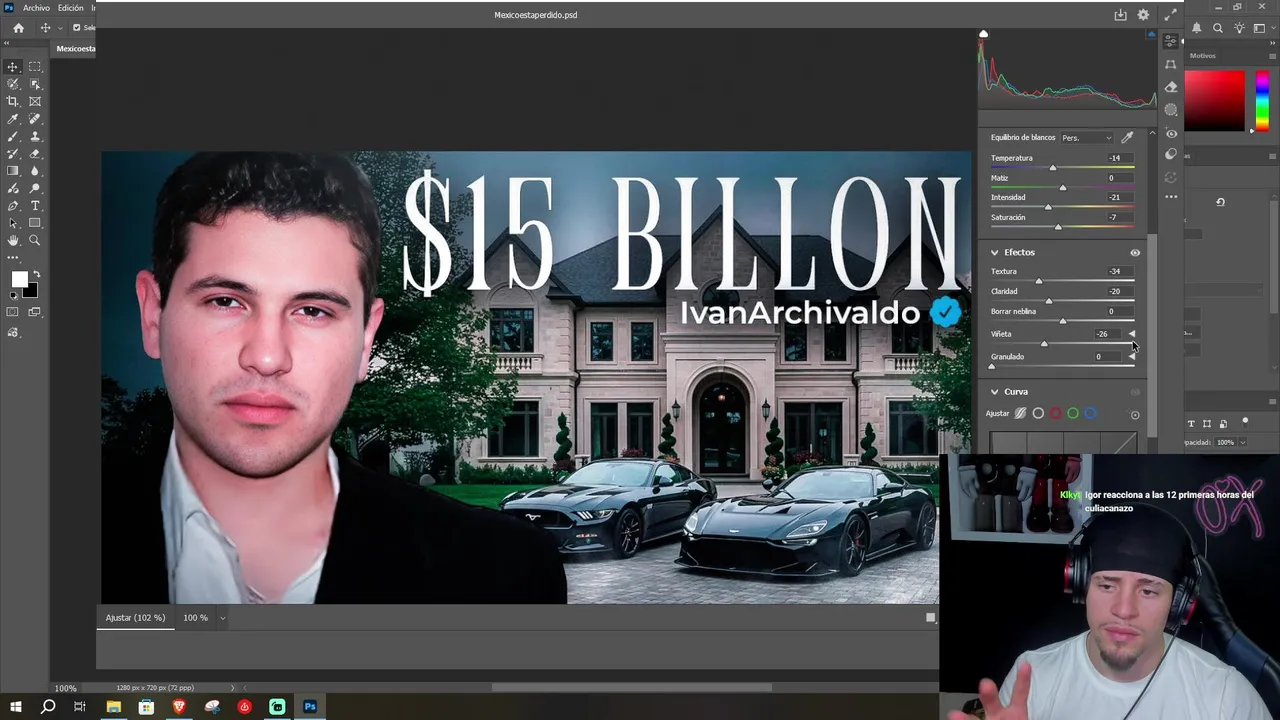Screen dimensions: 1280x720
Task: Select the blue channel curve circle
Action: coord(1090,413)
